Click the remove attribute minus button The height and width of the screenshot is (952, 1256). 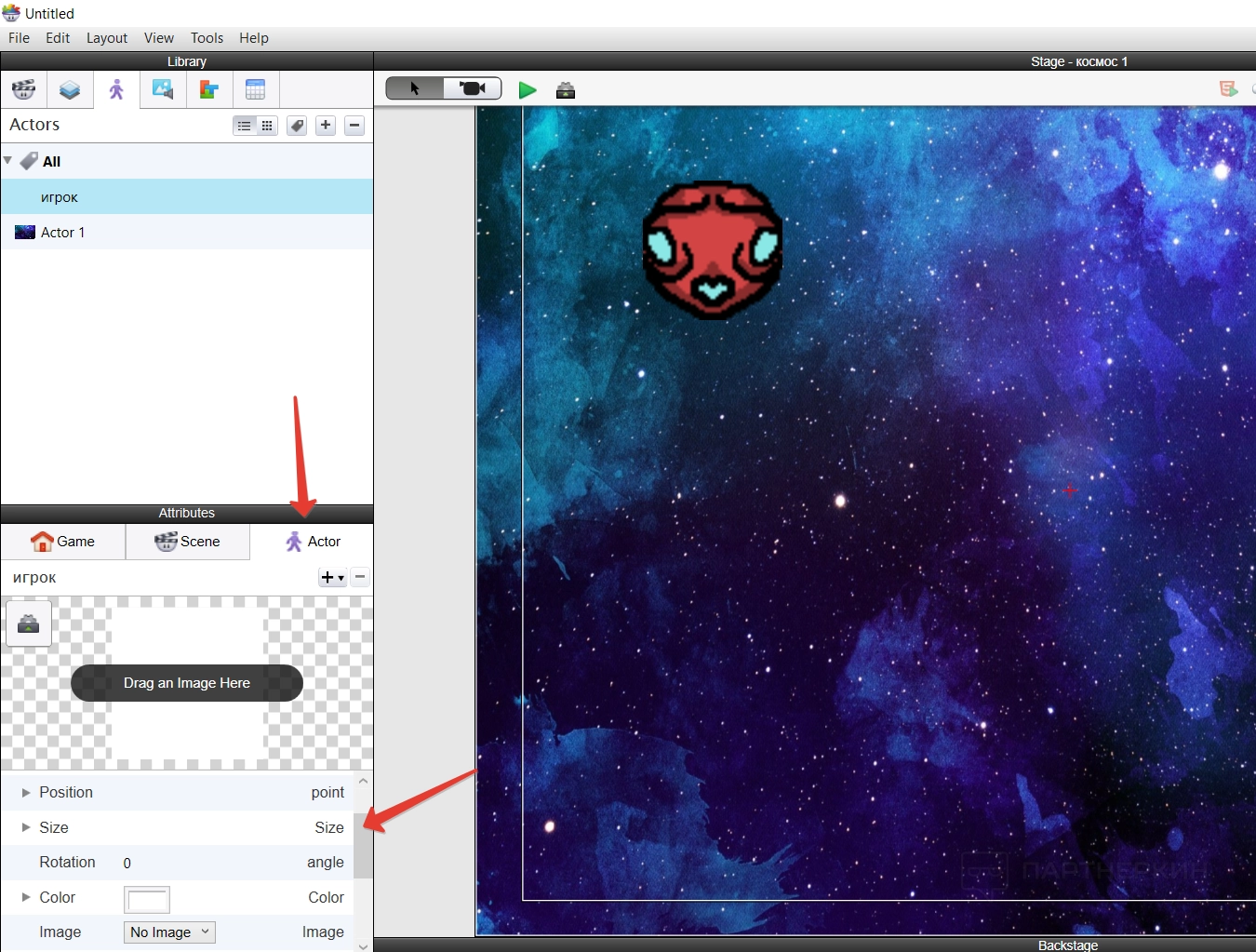point(360,577)
